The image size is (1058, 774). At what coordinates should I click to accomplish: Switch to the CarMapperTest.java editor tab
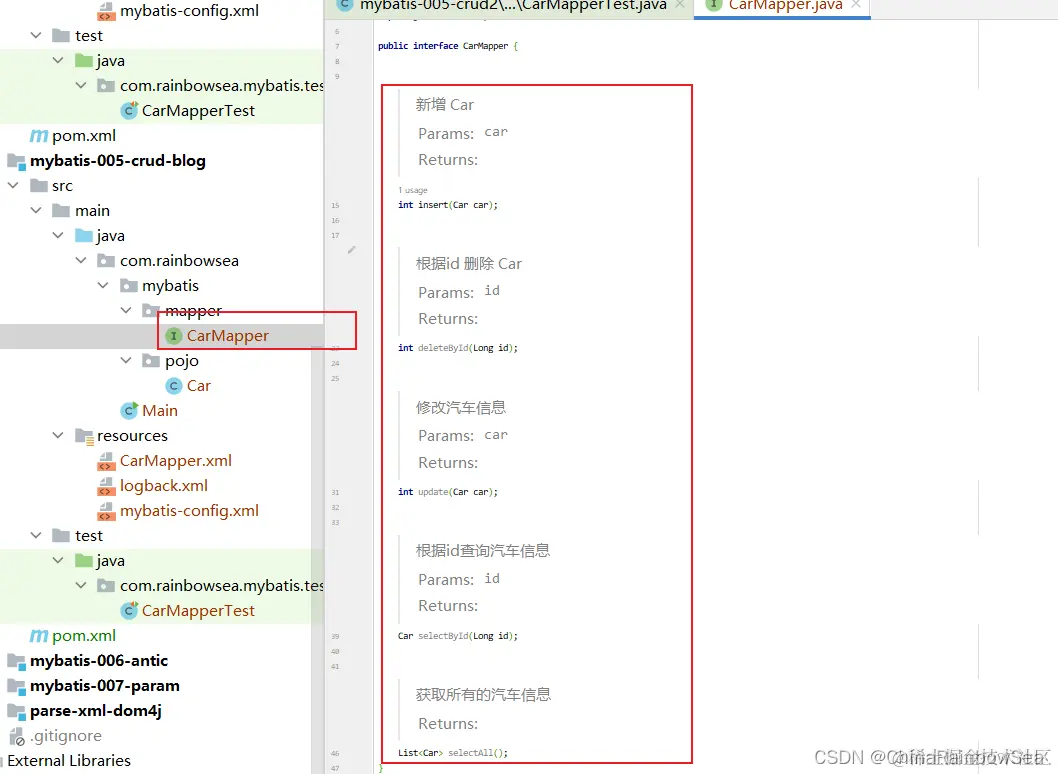(510, 6)
